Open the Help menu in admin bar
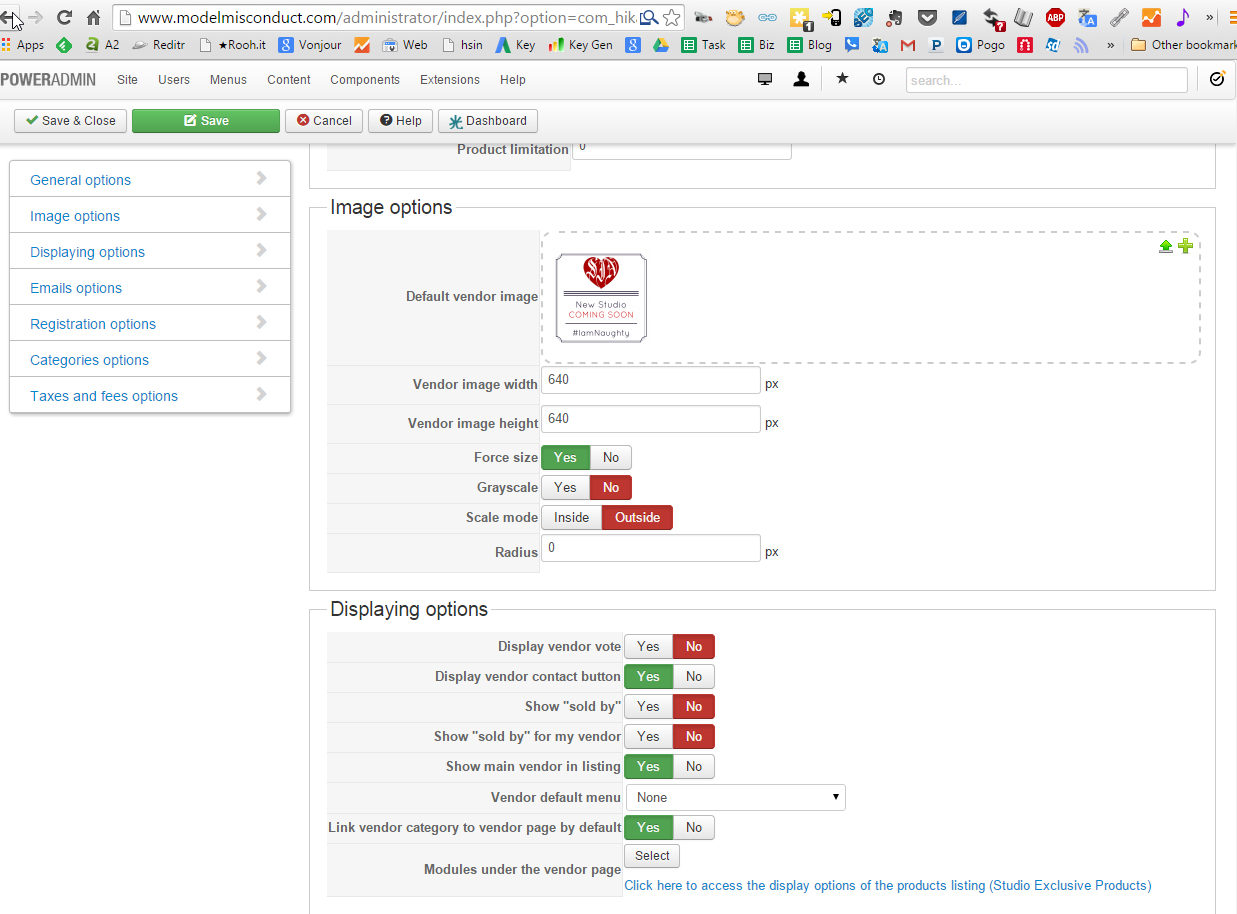This screenshot has height=914, width=1237. 512,80
